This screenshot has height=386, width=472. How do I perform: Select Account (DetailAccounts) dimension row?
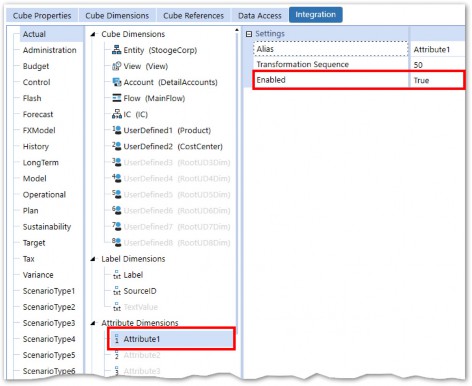(165, 82)
